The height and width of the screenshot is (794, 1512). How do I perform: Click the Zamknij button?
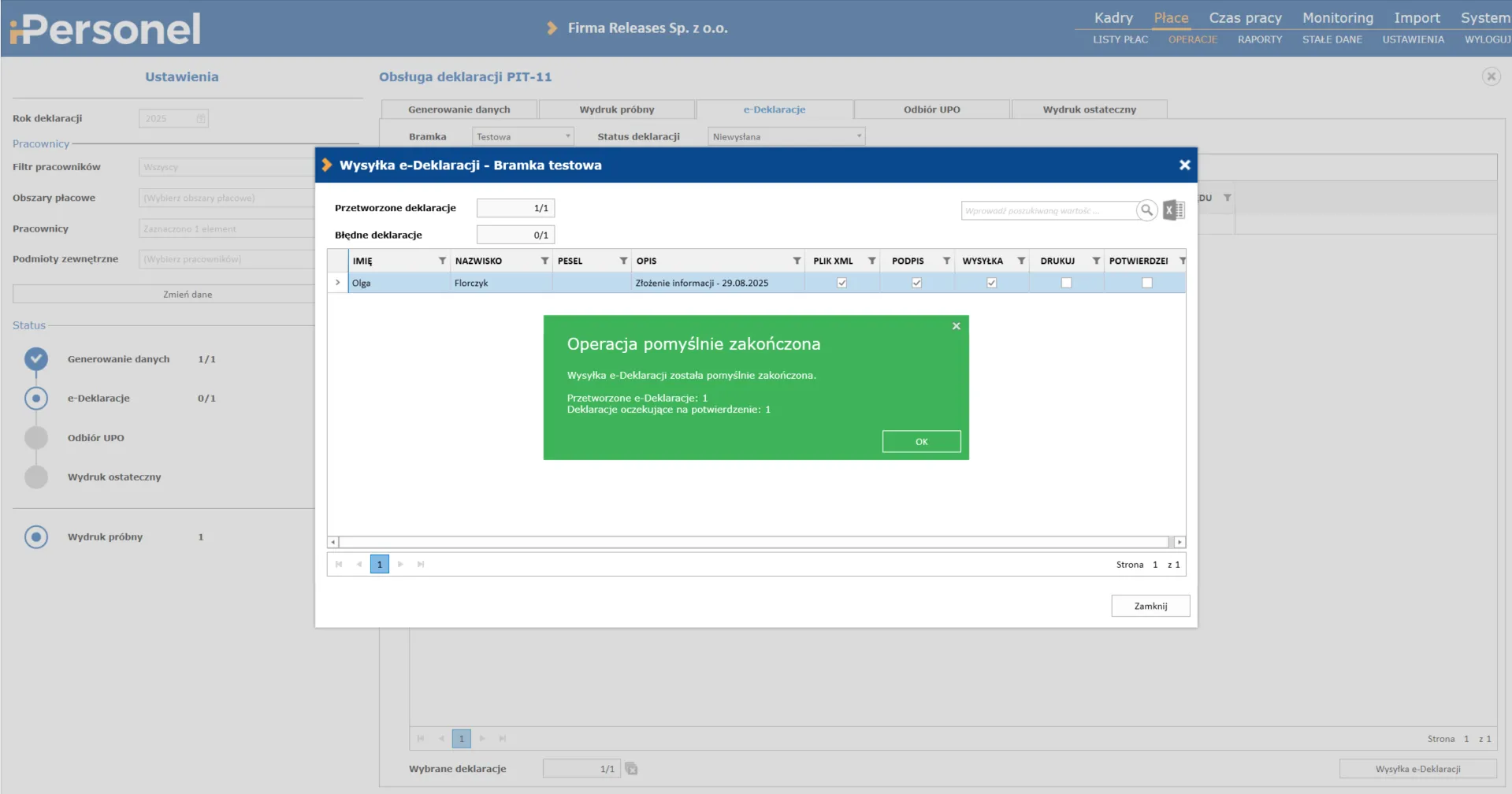[x=1150, y=606]
